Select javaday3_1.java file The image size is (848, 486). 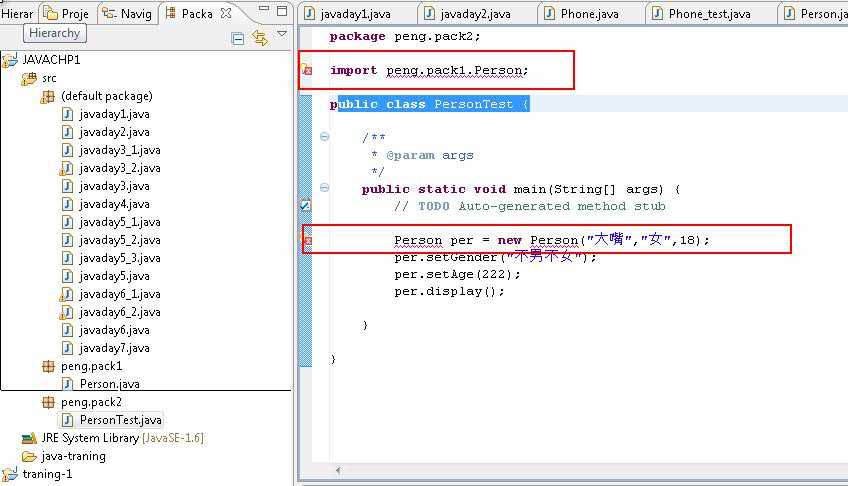pos(120,150)
